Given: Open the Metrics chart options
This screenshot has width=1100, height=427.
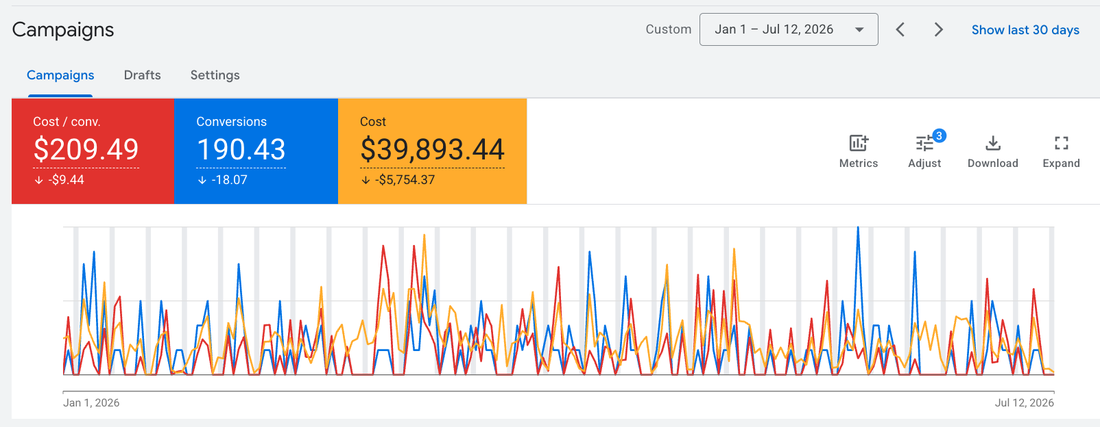Looking at the screenshot, I should (x=858, y=151).
